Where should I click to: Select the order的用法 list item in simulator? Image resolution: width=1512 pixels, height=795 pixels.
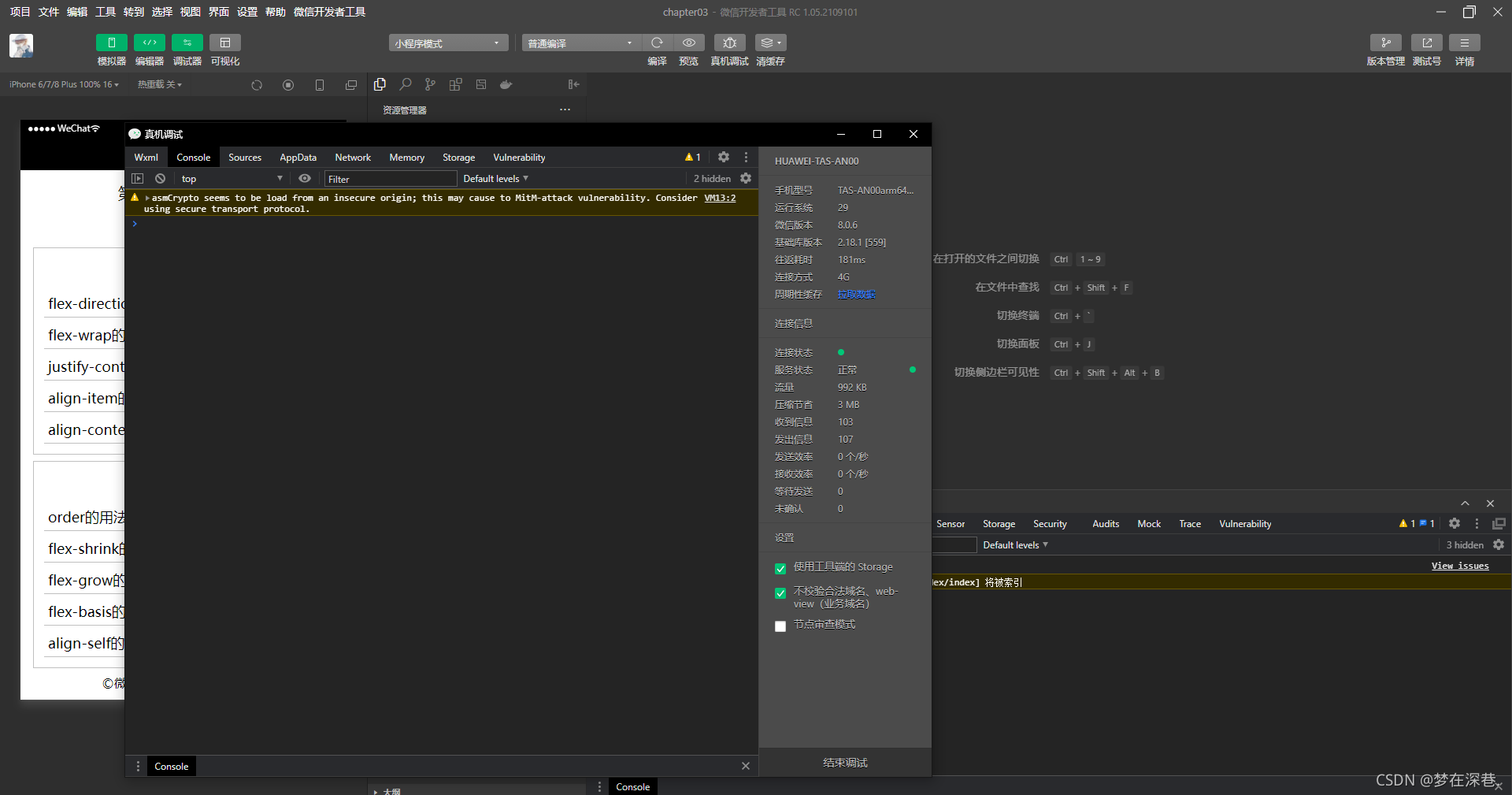pyautogui.click(x=86, y=518)
